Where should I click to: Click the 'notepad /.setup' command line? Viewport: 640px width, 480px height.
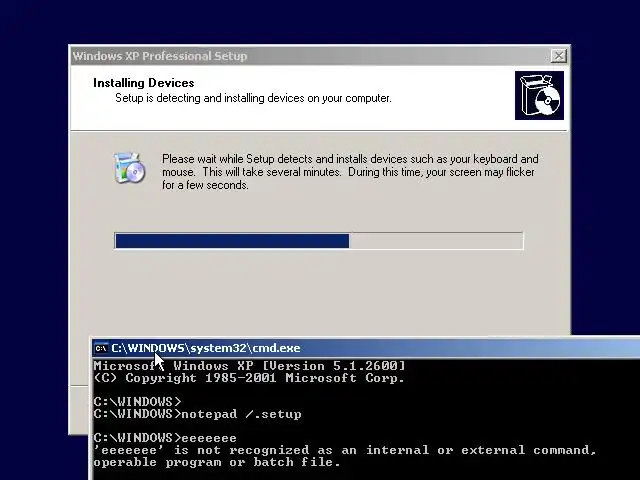coord(198,414)
